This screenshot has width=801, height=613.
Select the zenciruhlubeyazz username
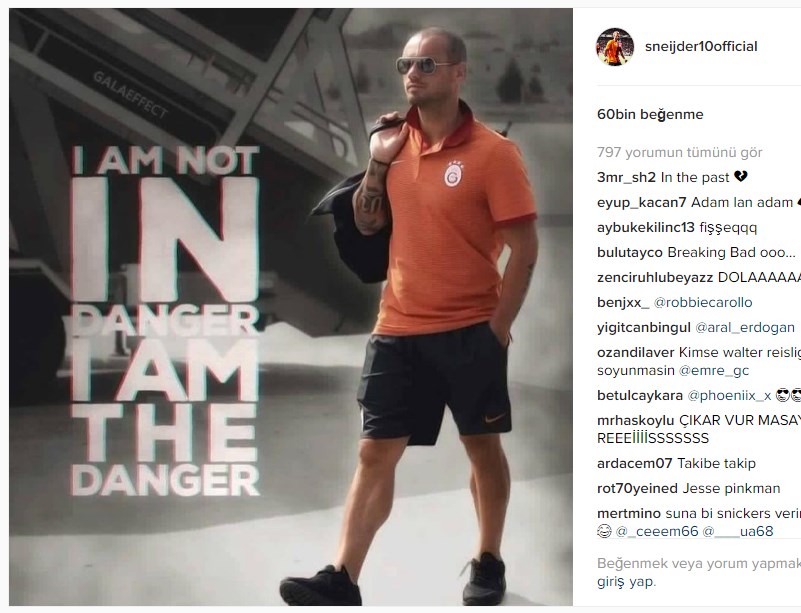655,277
